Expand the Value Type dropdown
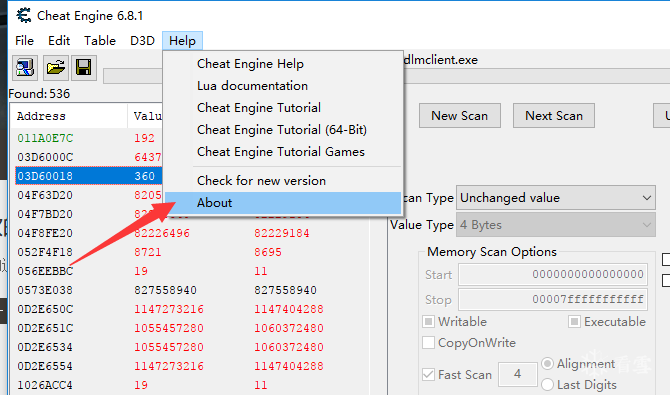 tap(556, 225)
